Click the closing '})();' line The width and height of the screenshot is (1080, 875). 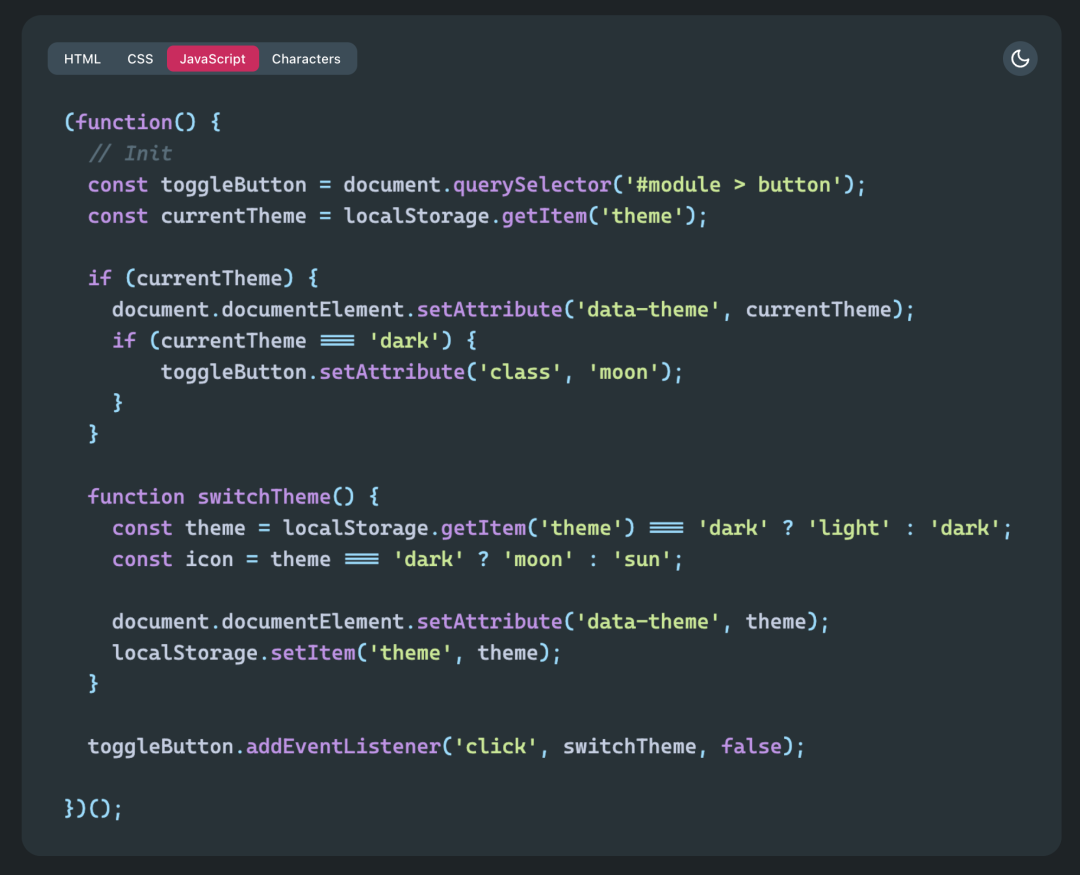point(93,808)
